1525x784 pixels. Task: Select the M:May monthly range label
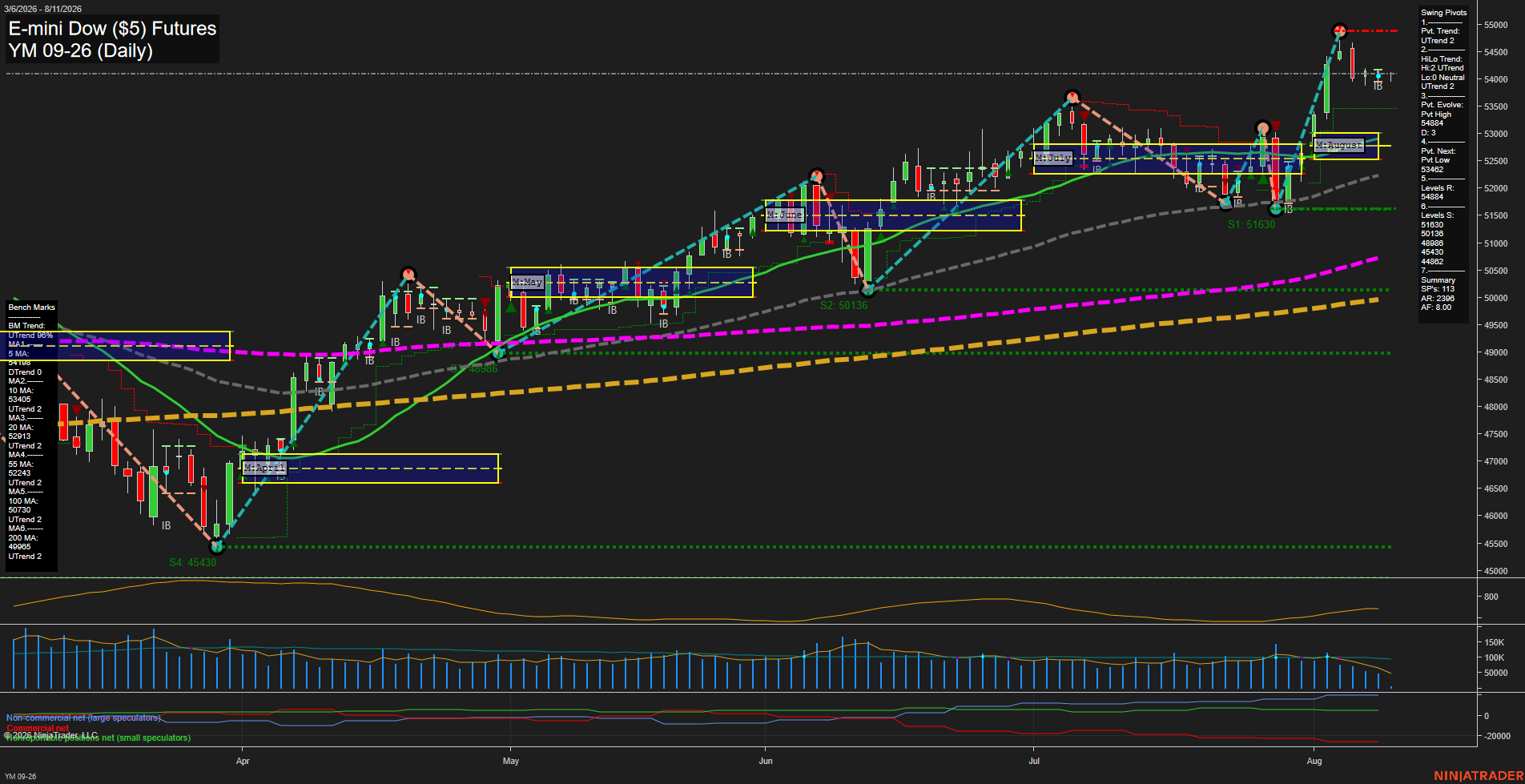coord(527,282)
